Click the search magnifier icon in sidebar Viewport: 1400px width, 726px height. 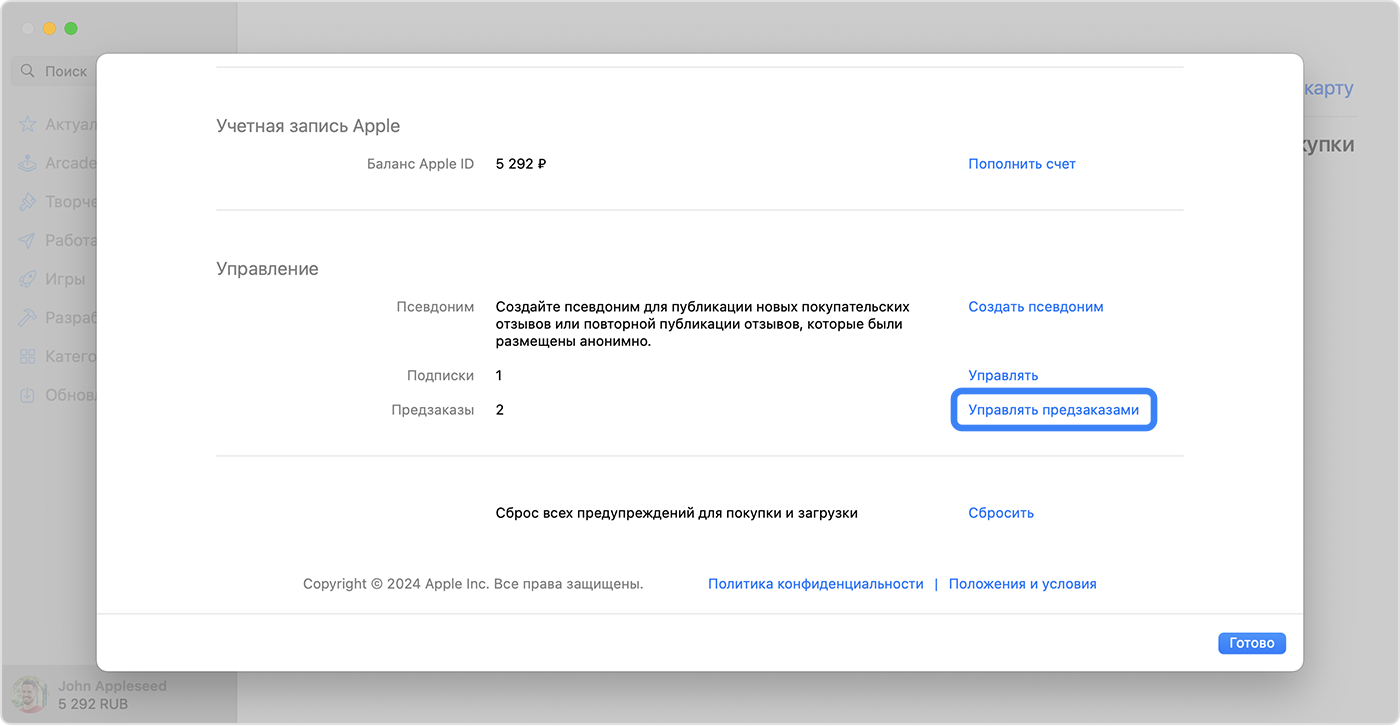point(28,72)
